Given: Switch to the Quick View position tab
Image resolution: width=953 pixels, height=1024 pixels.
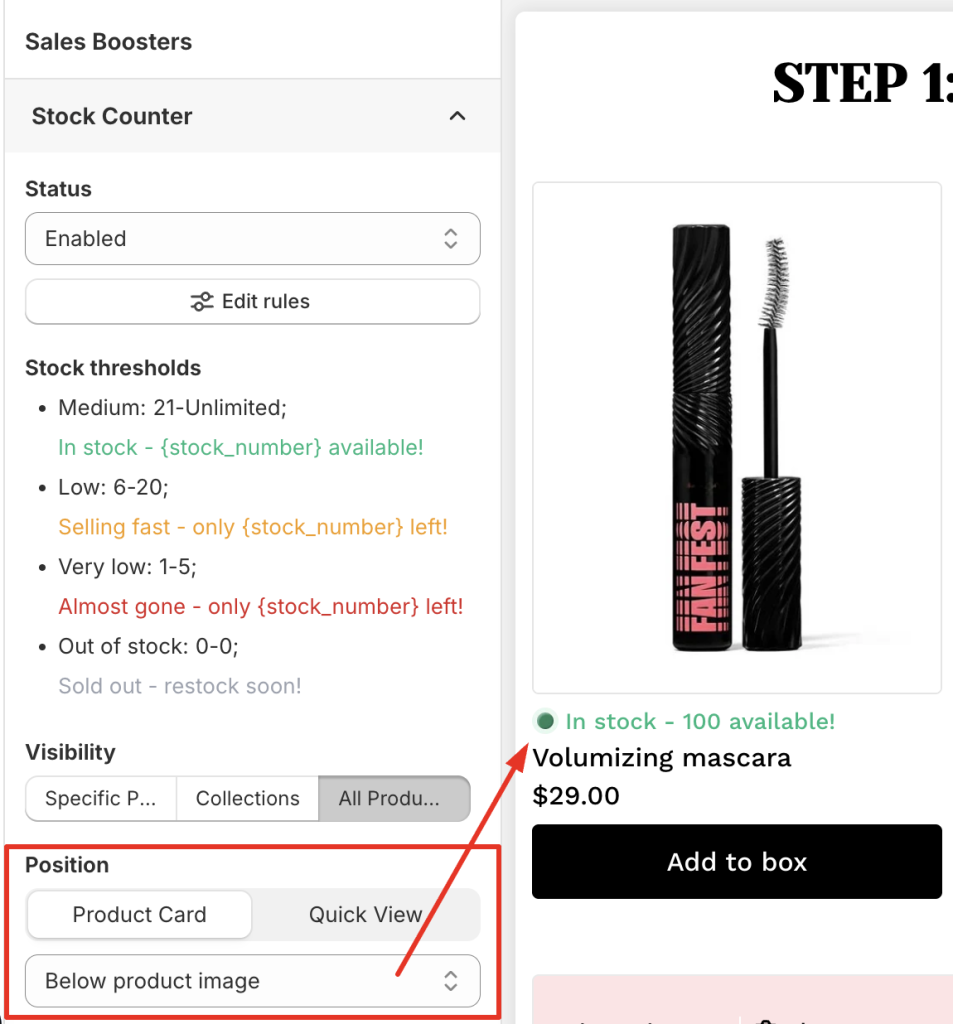Looking at the screenshot, I should [x=365, y=914].
